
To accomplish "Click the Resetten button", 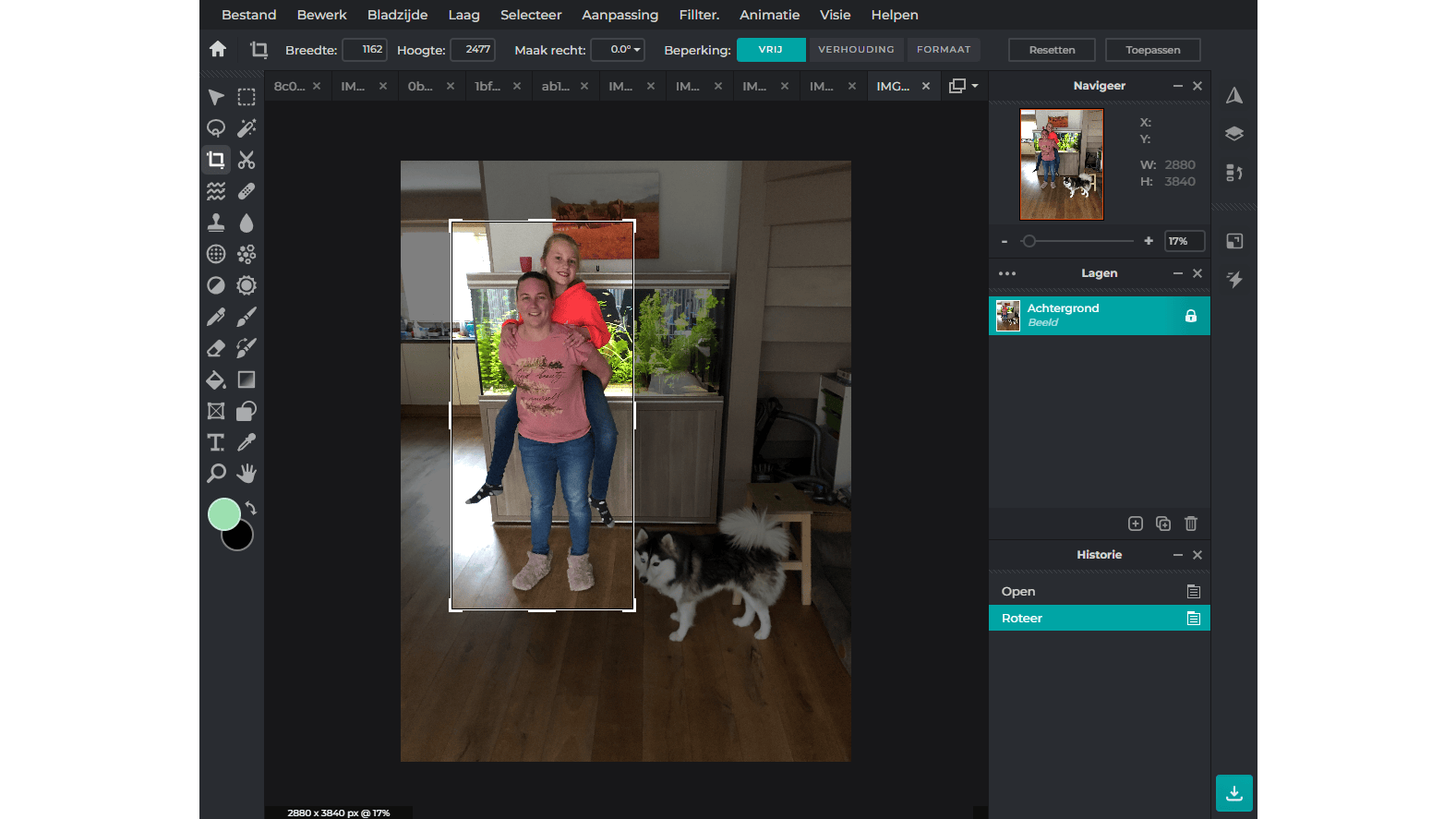I will (1052, 50).
